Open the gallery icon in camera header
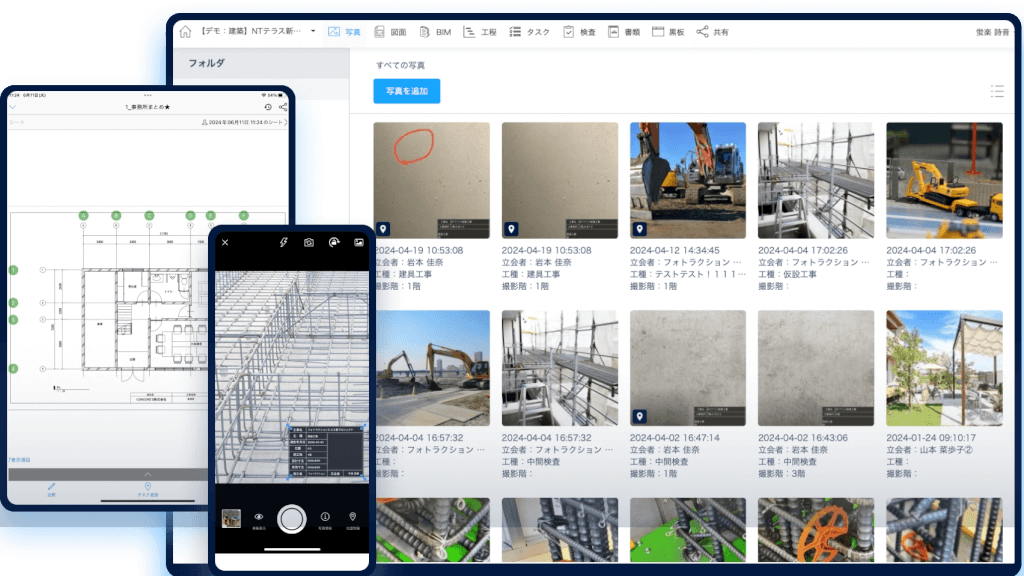Screen dimensions: 1024x576 tap(358, 242)
